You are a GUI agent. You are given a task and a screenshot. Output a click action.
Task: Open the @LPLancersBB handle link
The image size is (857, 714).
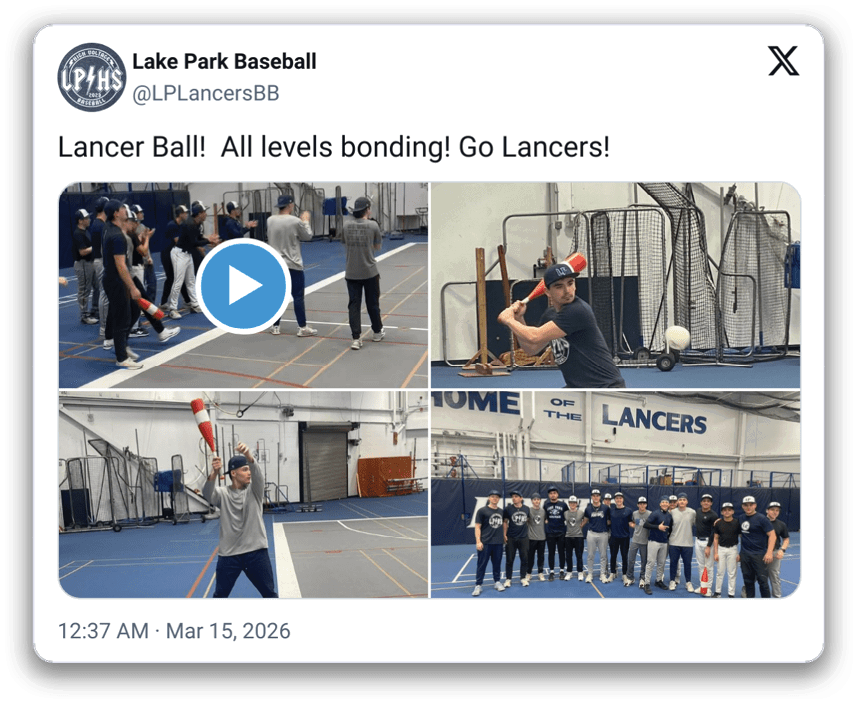tap(206, 93)
